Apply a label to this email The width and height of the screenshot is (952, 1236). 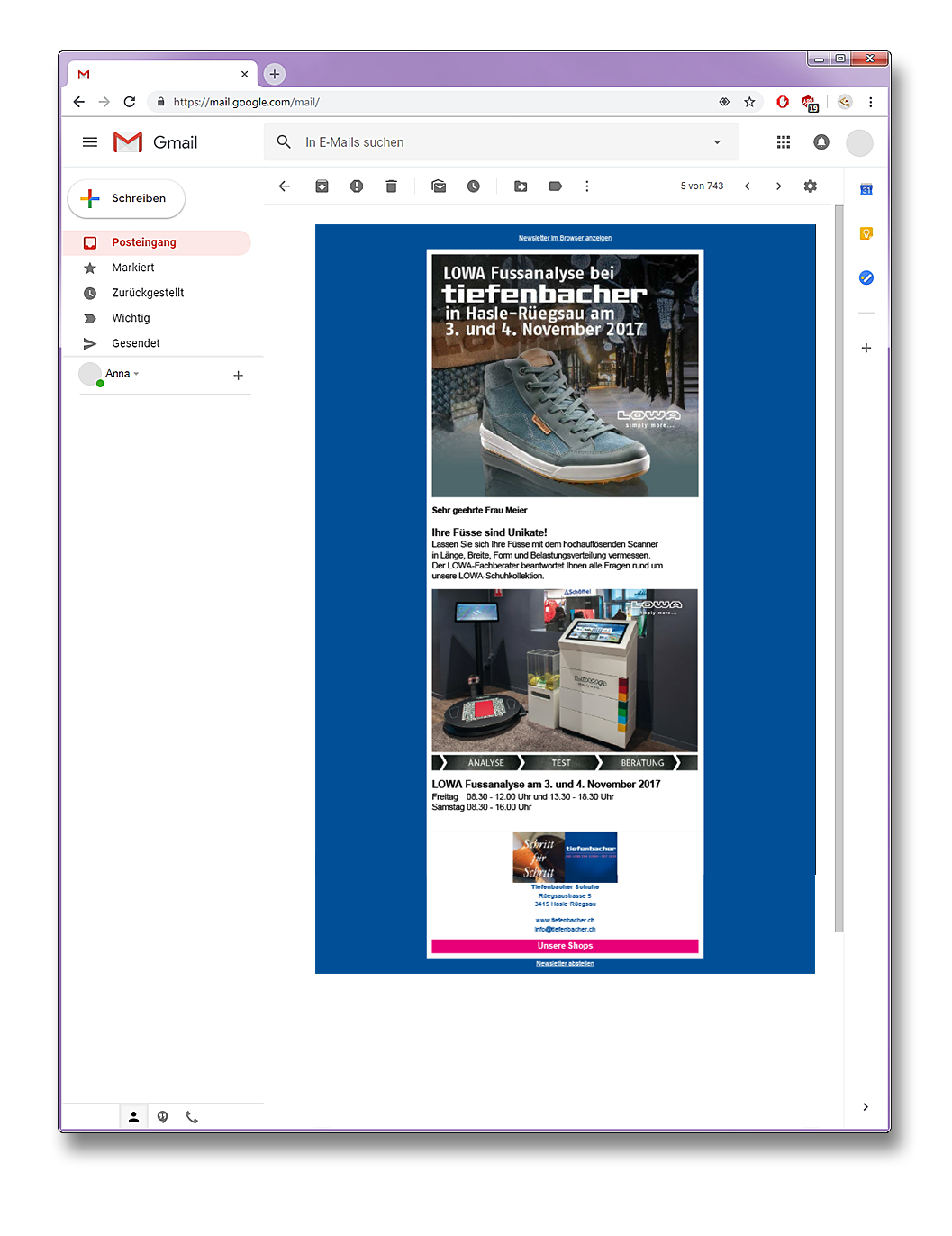click(556, 186)
